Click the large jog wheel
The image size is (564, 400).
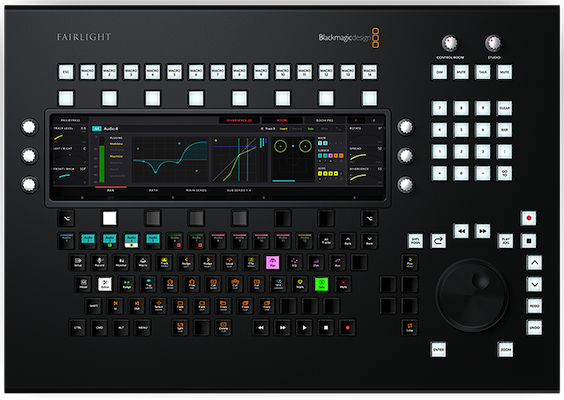point(472,295)
